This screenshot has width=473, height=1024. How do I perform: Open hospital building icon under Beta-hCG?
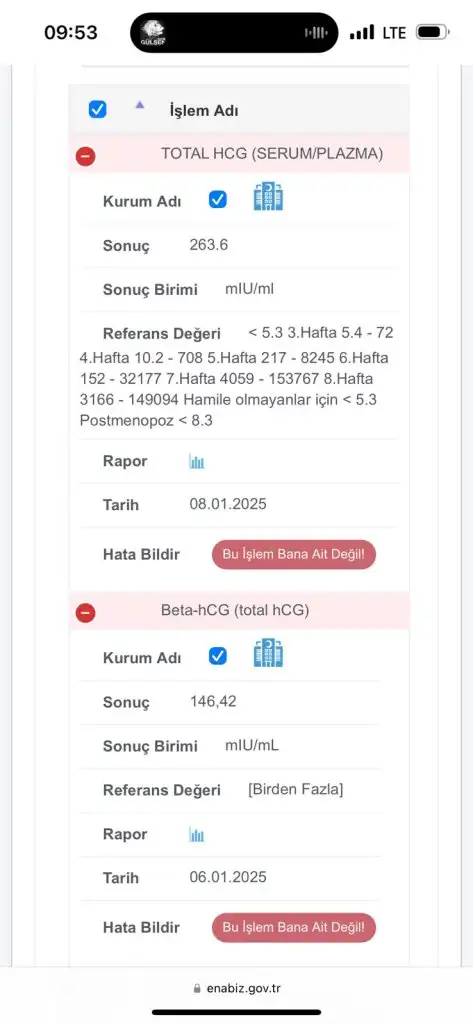click(268, 653)
